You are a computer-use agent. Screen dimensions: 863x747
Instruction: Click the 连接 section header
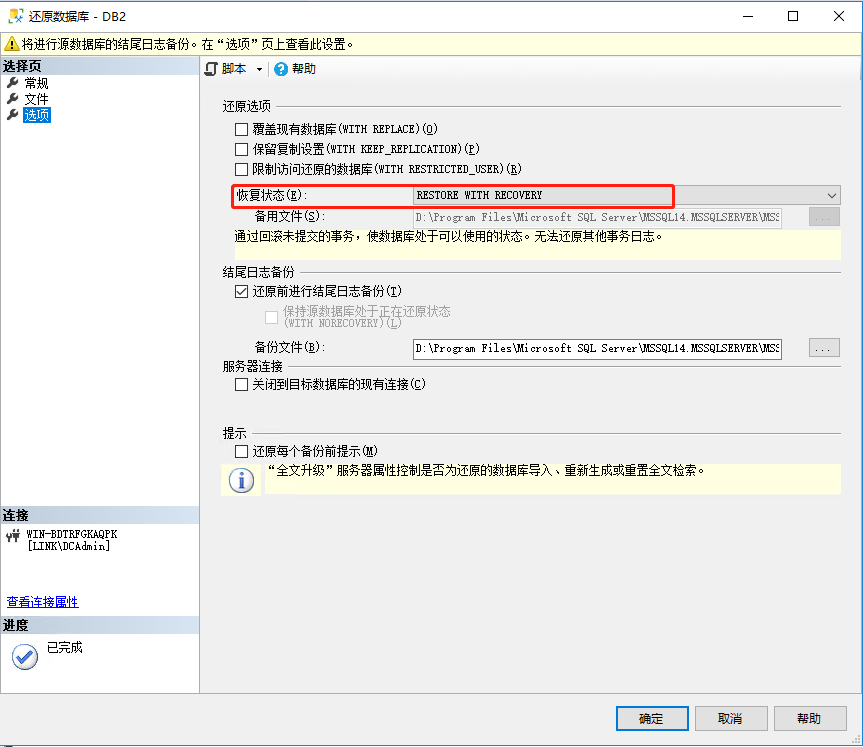coord(100,515)
